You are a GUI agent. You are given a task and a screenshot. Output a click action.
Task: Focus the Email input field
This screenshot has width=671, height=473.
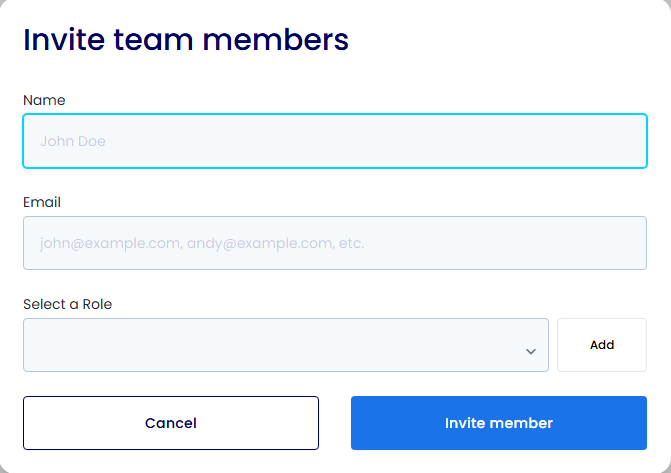335,243
